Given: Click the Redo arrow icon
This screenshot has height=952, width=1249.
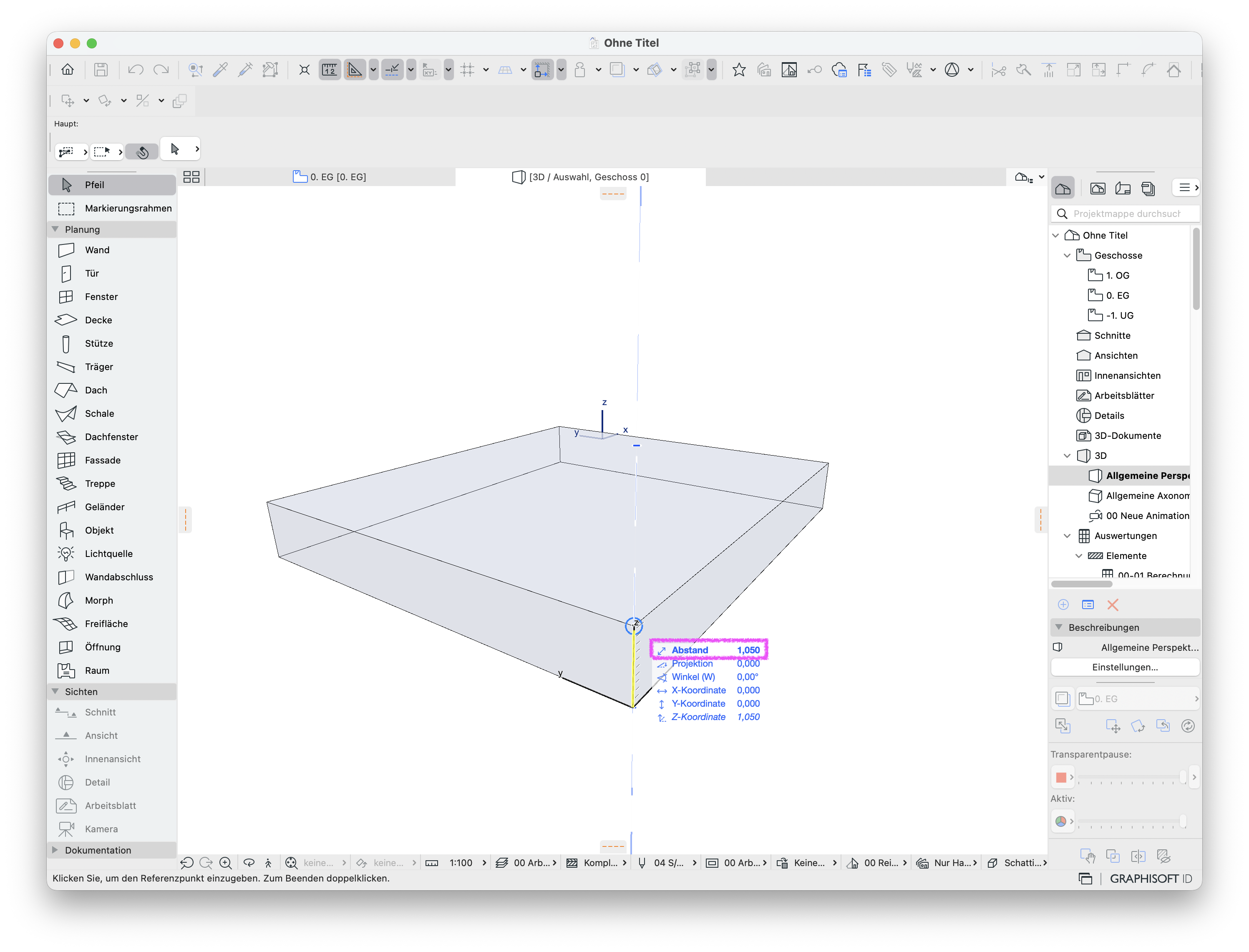Looking at the screenshot, I should [161, 70].
